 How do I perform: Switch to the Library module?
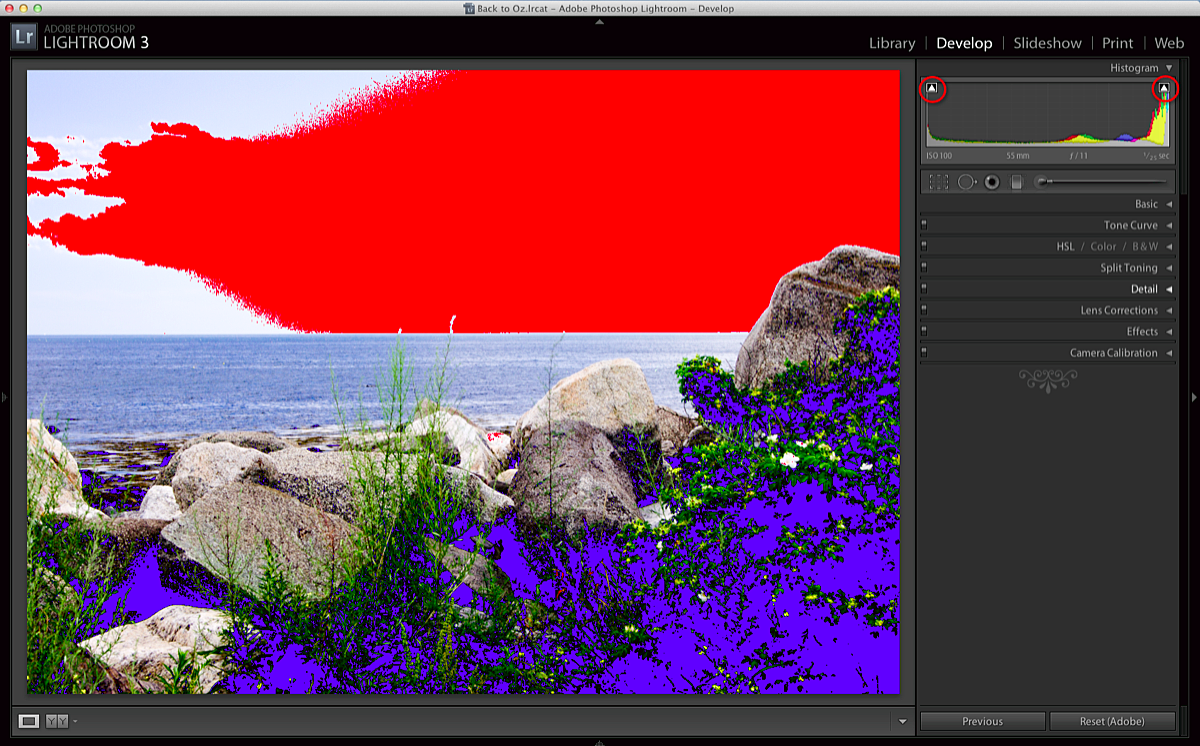891,43
